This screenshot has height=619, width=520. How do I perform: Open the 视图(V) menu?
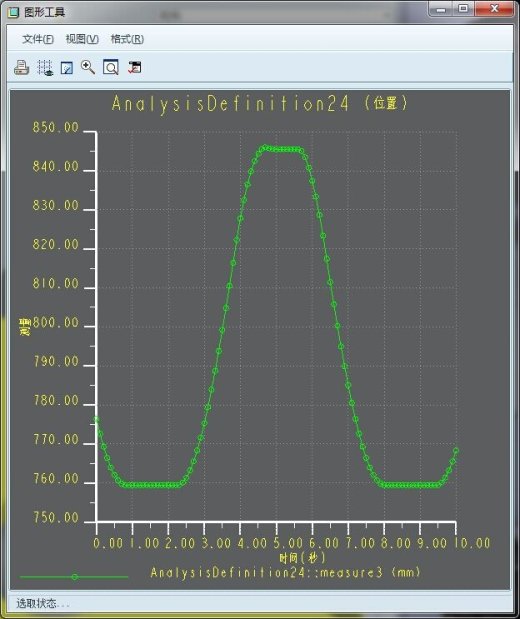pyautogui.click(x=82, y=39)
